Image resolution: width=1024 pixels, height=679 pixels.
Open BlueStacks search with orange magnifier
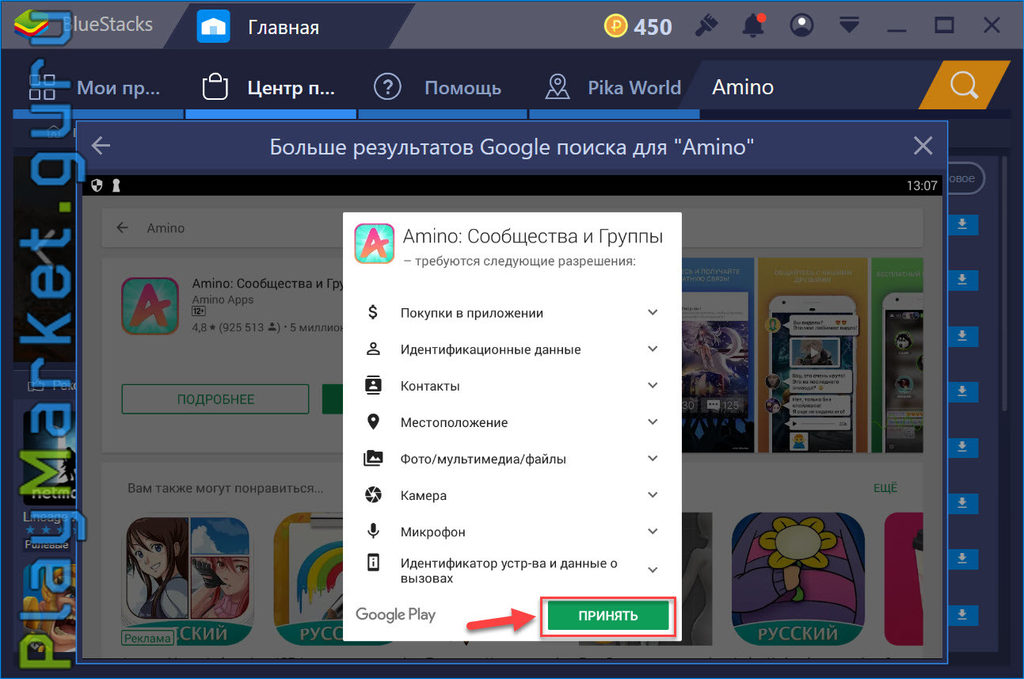point(964,85)
